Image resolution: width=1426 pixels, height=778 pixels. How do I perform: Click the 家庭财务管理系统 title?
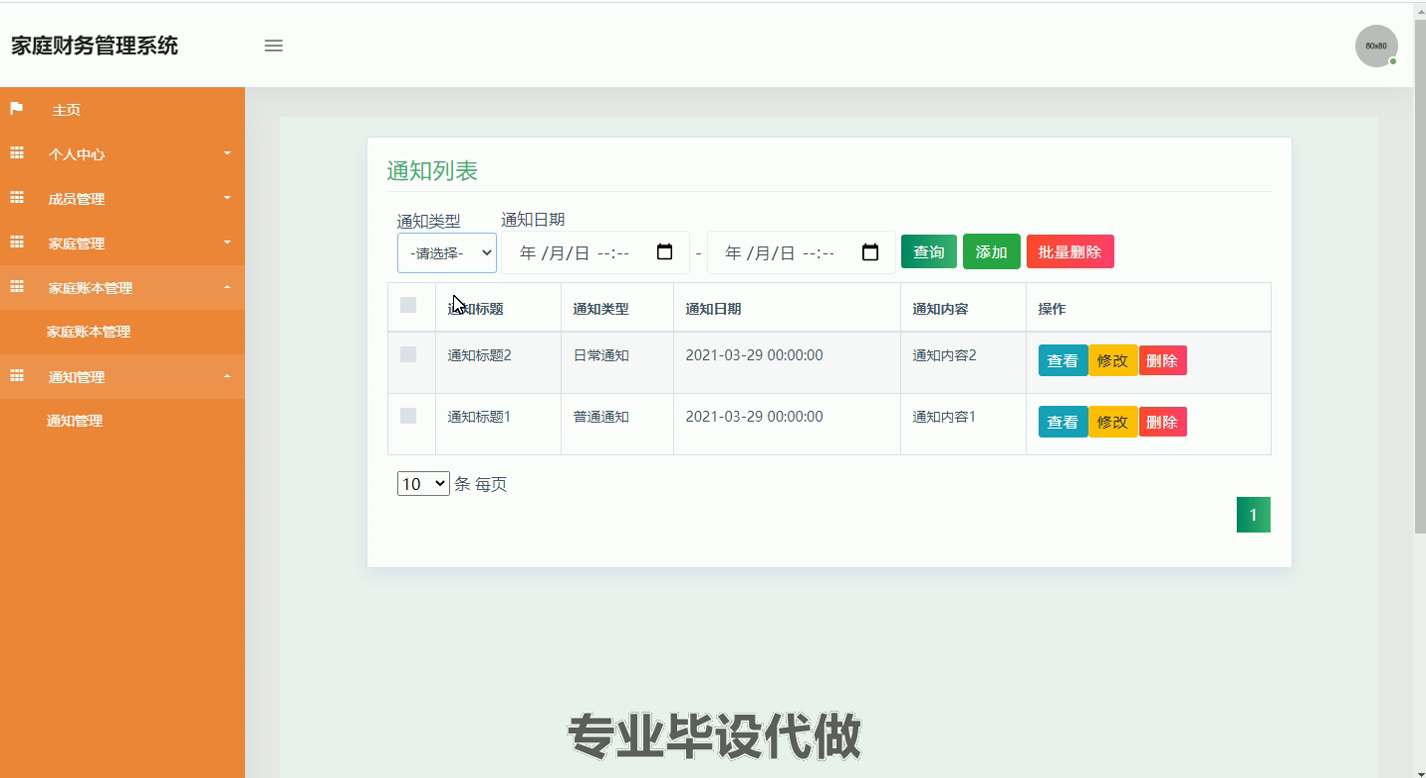click(x=94, y=45)
